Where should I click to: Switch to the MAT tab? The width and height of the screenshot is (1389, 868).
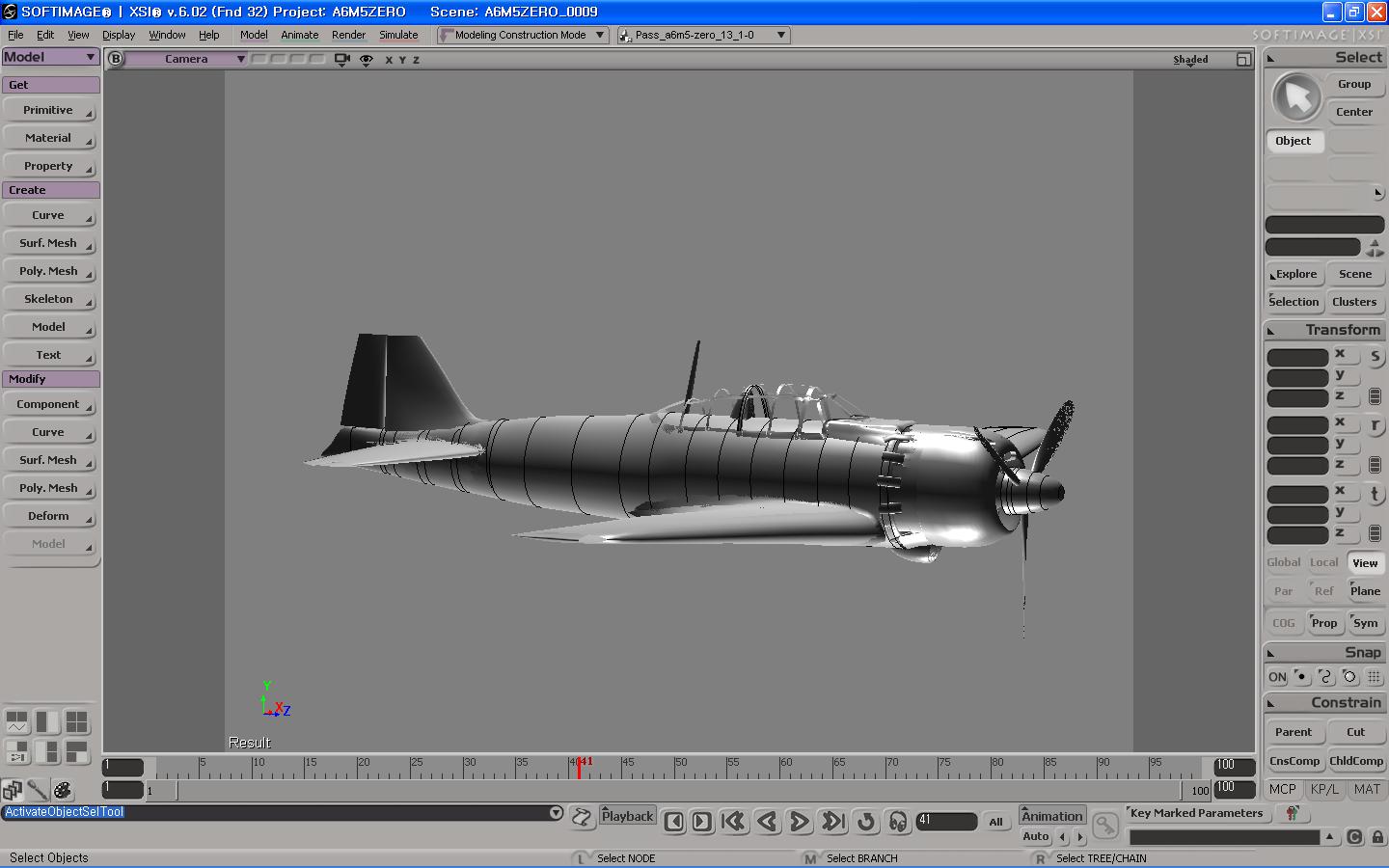tap(1367, 789)
